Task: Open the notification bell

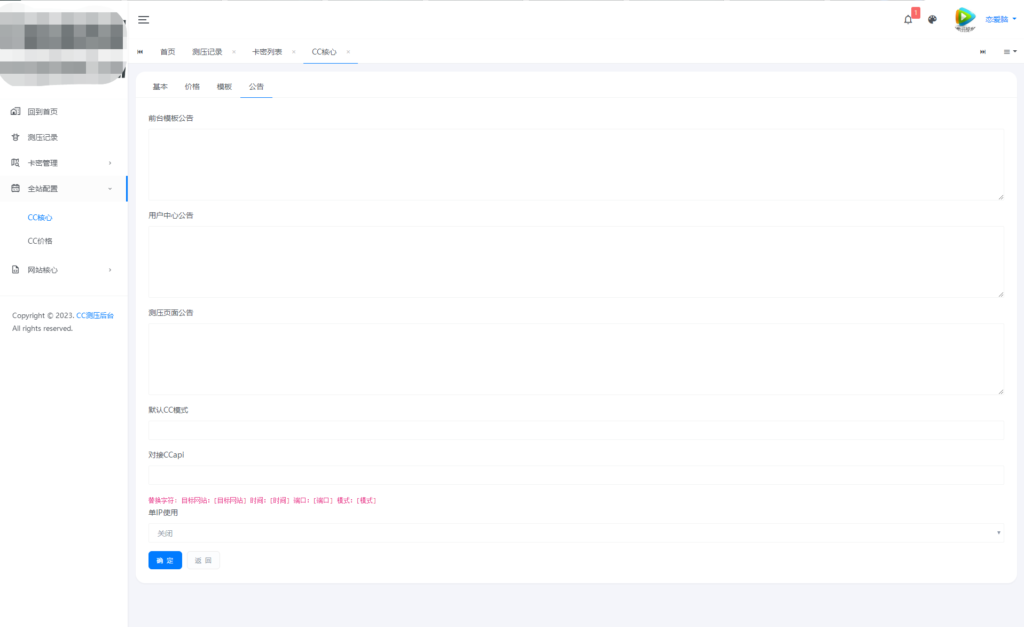Action: 908,19
